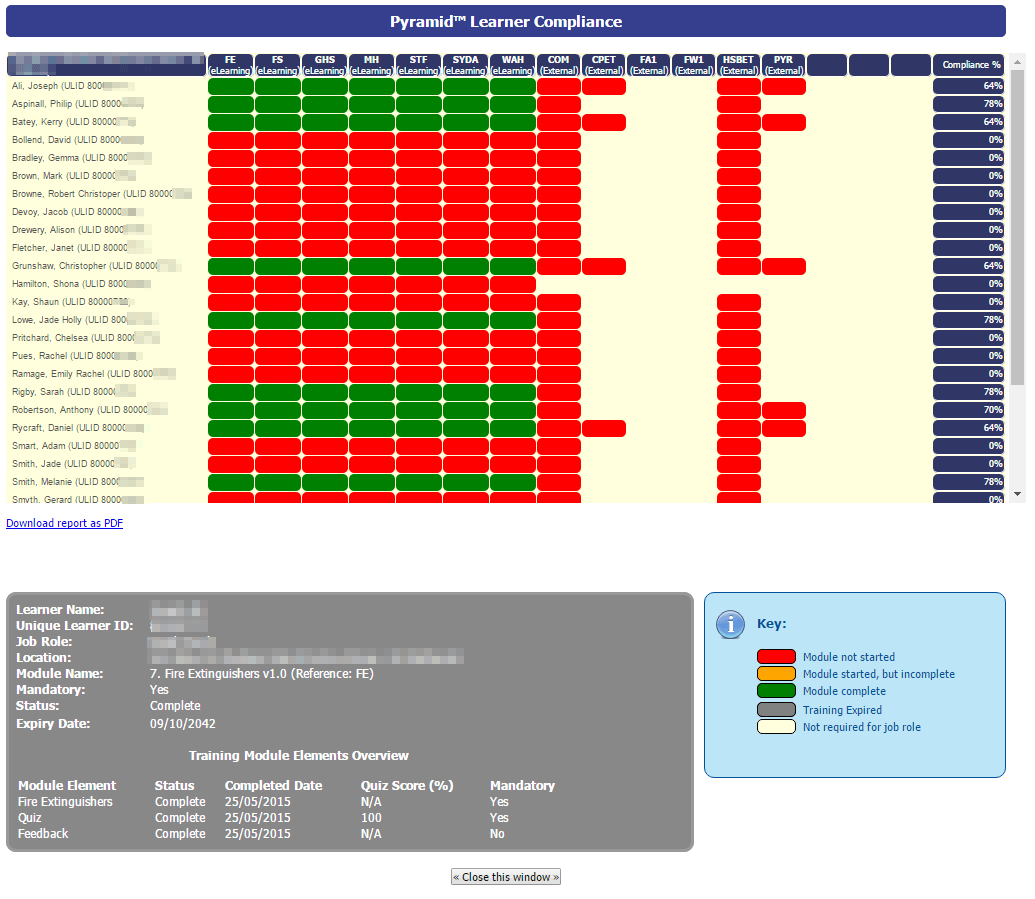The height and width of the screenshot is (899, 1035).
Task: Download report as PDF
Action: click(x=65, y=523)
